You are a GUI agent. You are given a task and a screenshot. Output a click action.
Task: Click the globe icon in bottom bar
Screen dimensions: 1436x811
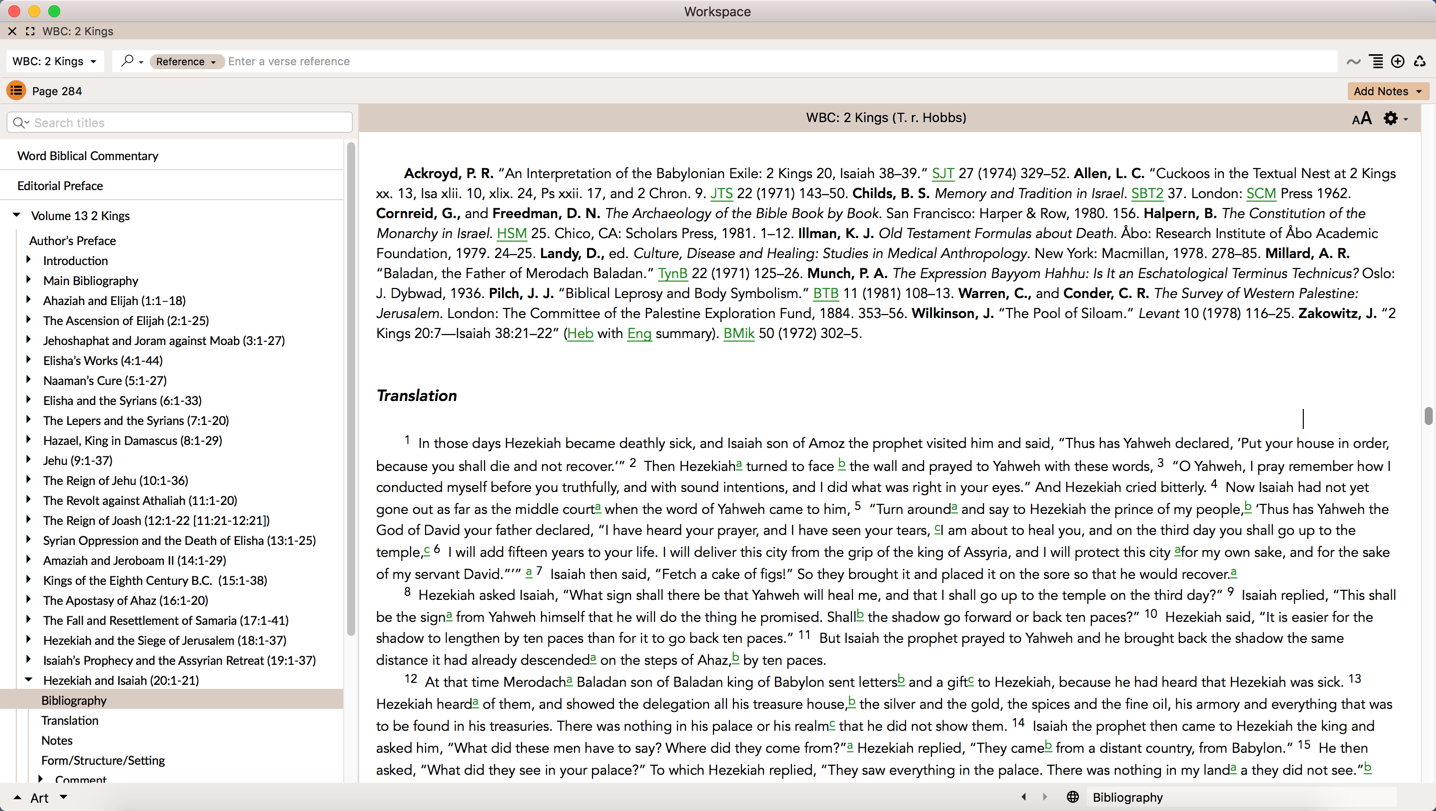(1072, 797)
